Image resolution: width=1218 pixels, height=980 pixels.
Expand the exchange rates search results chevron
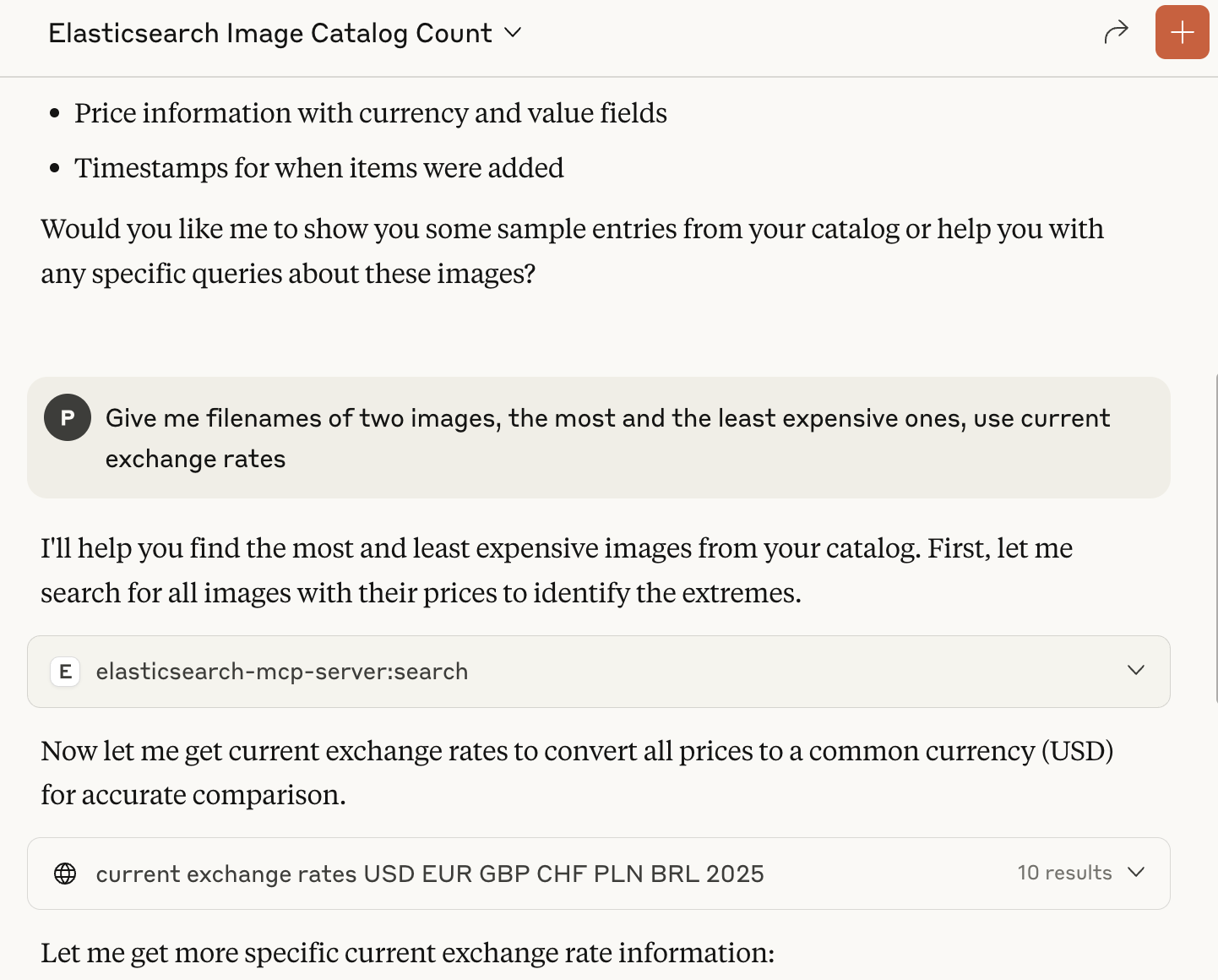tap(1136, 873)
